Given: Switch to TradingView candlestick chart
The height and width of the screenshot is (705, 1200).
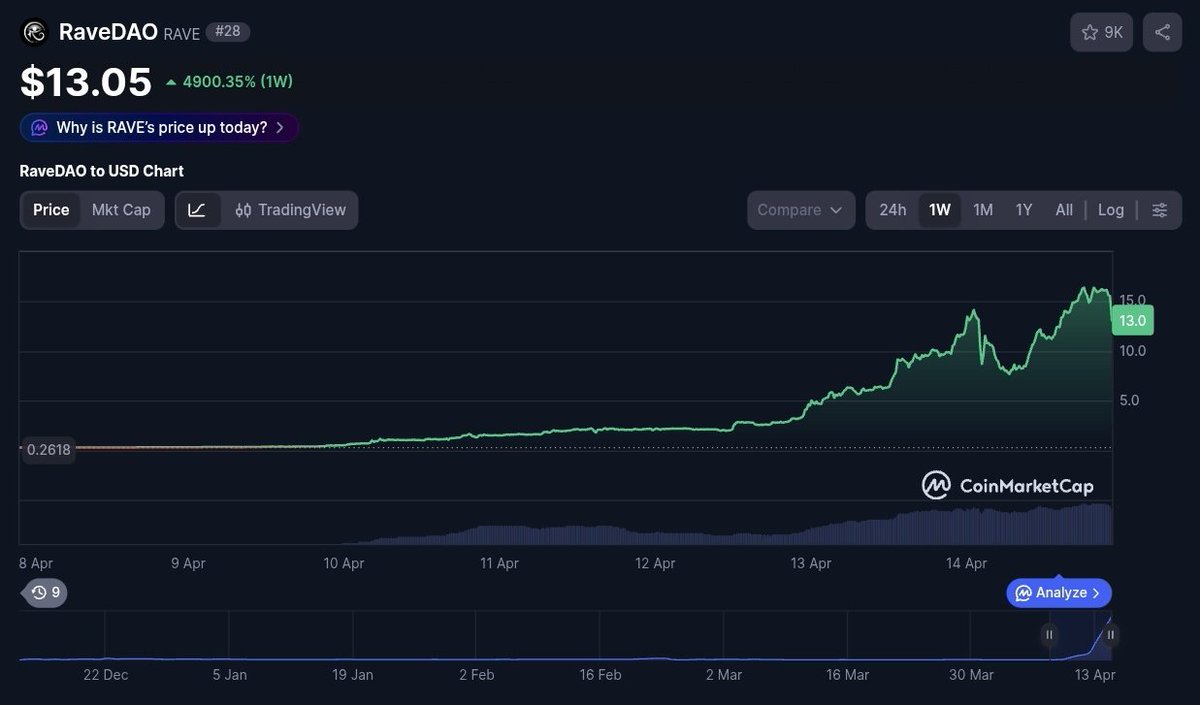Looking at the screenshot, I should click(291, 210).
